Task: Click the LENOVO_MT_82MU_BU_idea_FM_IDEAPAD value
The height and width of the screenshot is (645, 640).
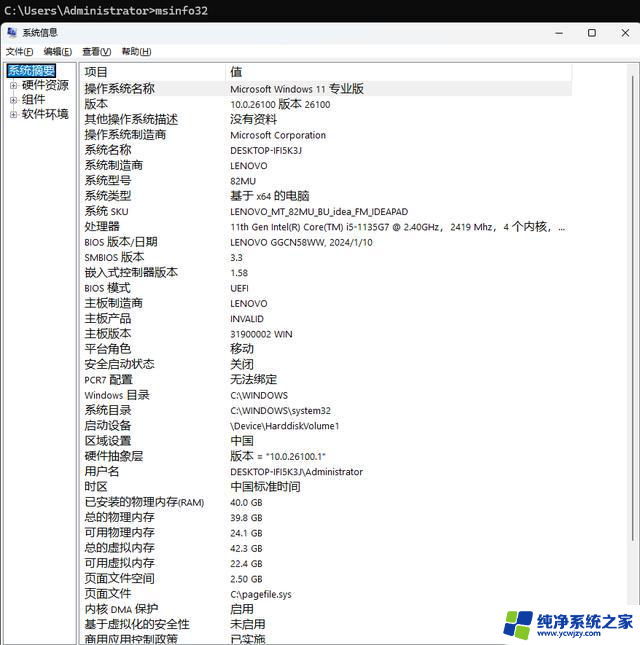Action: point(319,211)
